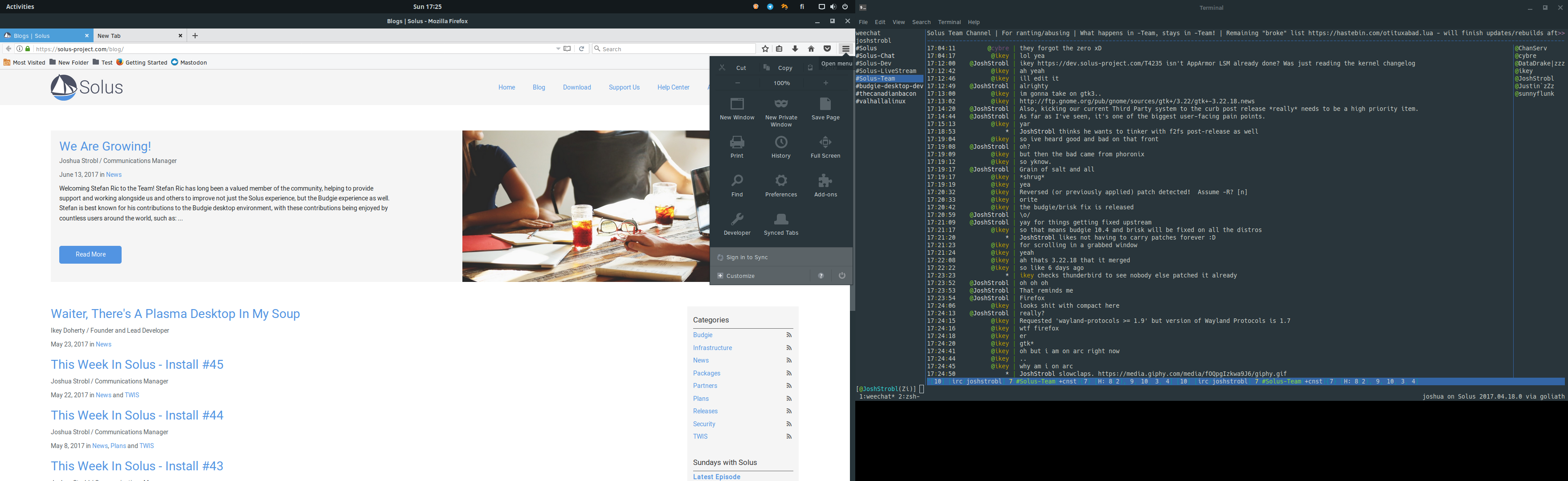Click the Quit power icon in menu footer
The image size is (1568, 481).
tap(842, 276)
